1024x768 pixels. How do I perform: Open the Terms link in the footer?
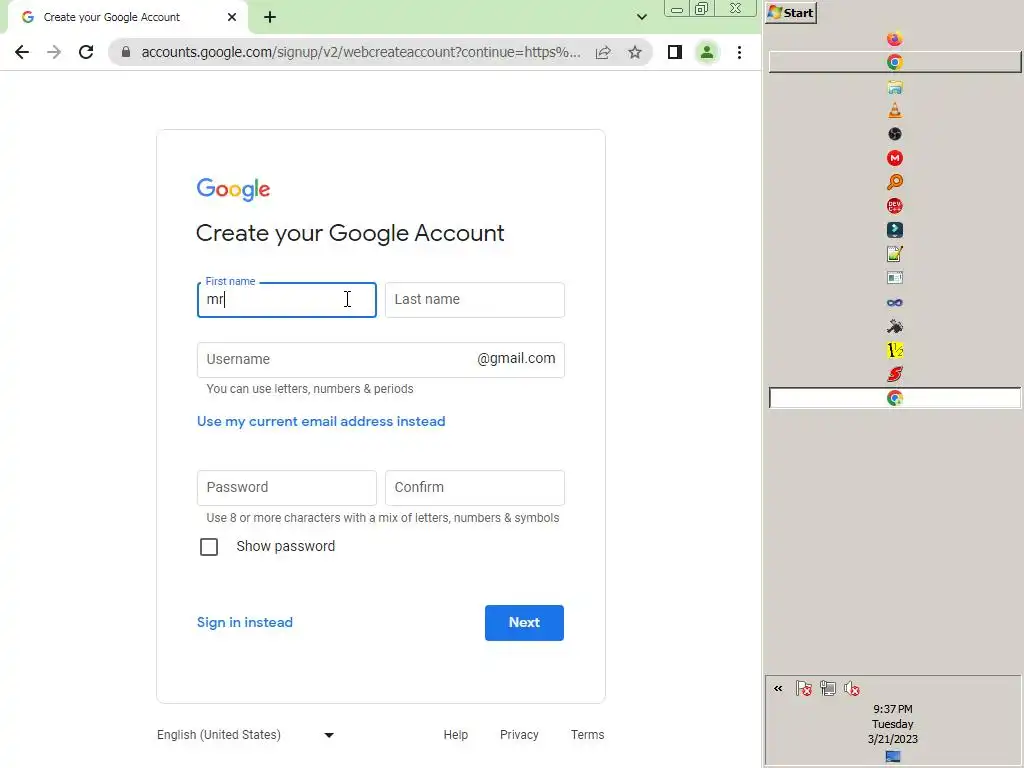point(588,735)
